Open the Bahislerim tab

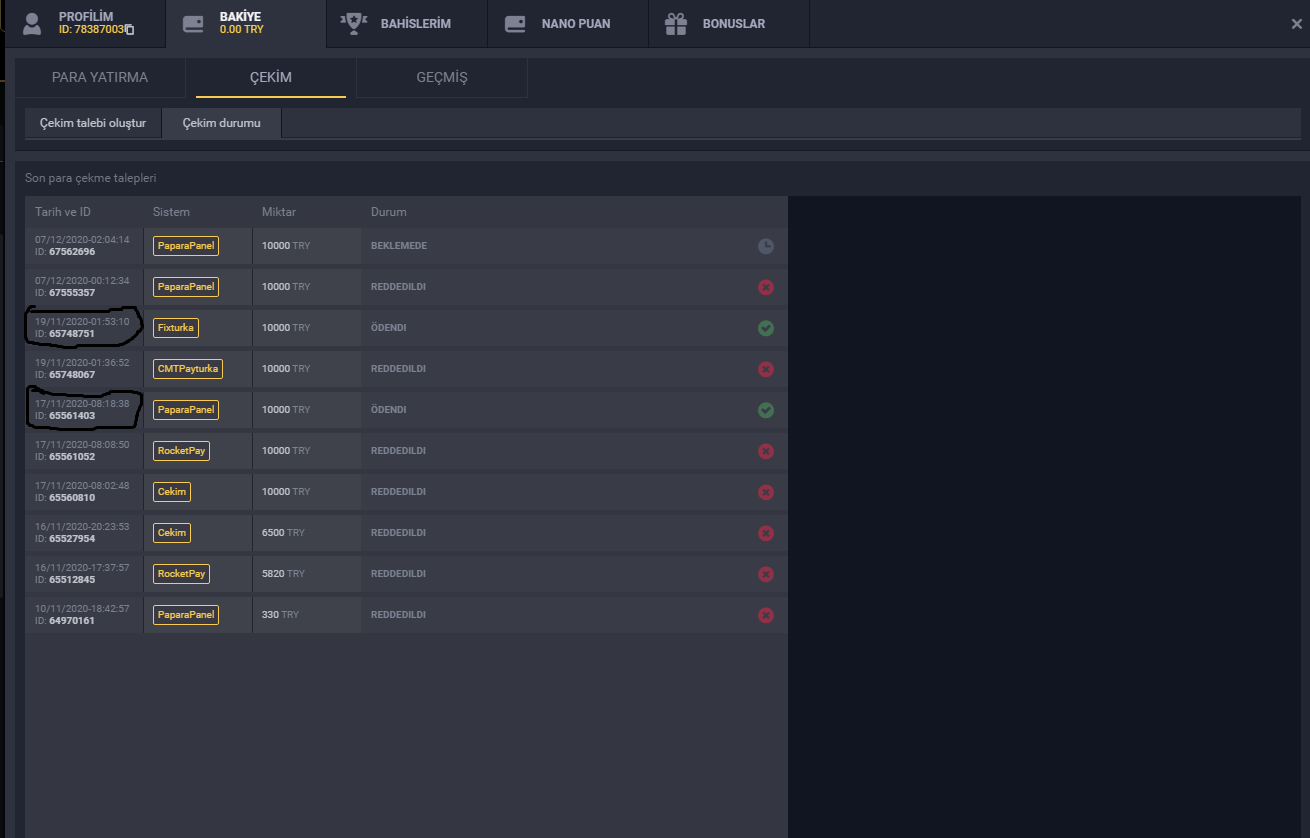[407, 23]
